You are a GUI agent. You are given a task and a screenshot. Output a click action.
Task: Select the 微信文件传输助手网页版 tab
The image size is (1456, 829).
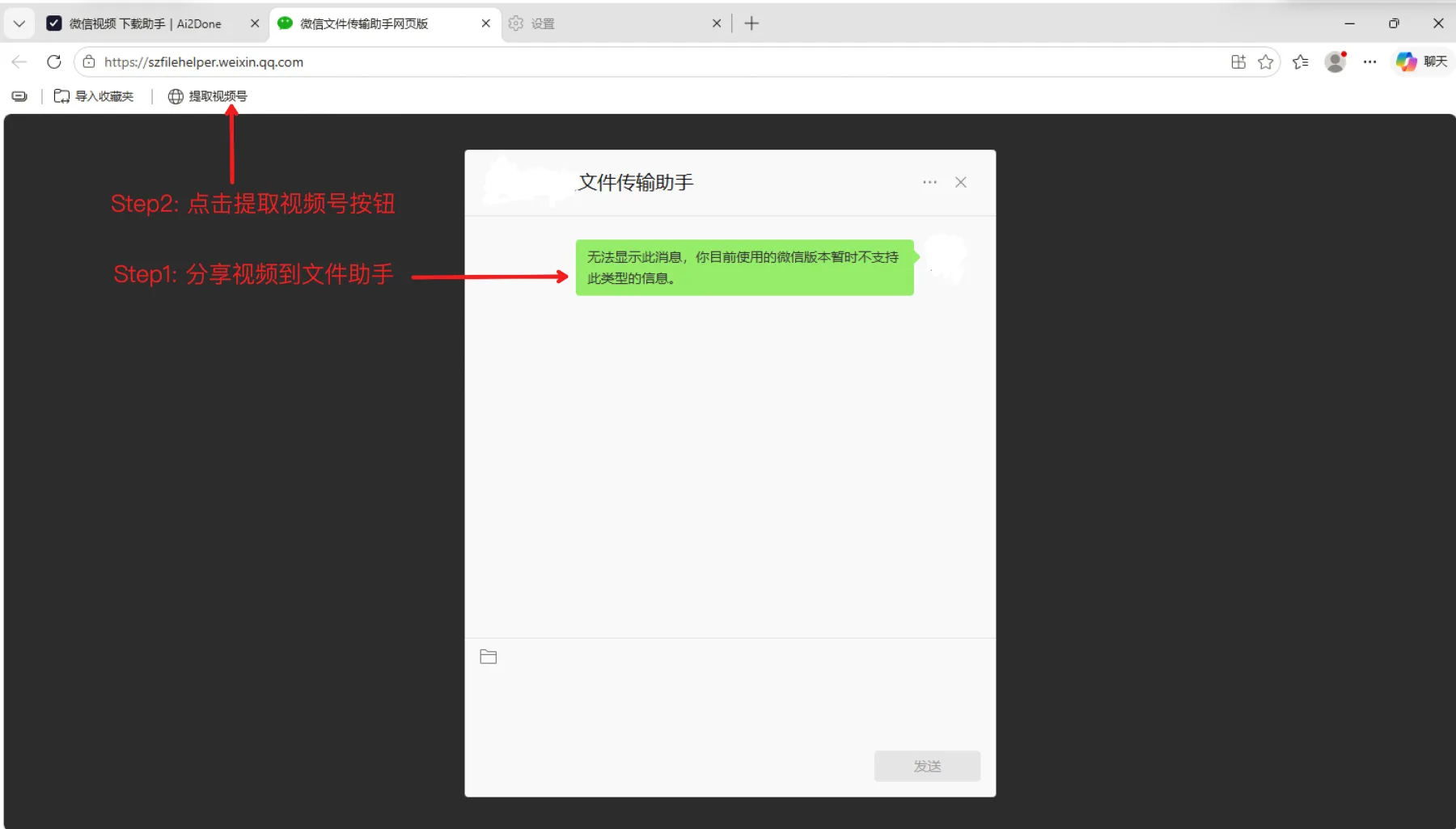point(364,23)
